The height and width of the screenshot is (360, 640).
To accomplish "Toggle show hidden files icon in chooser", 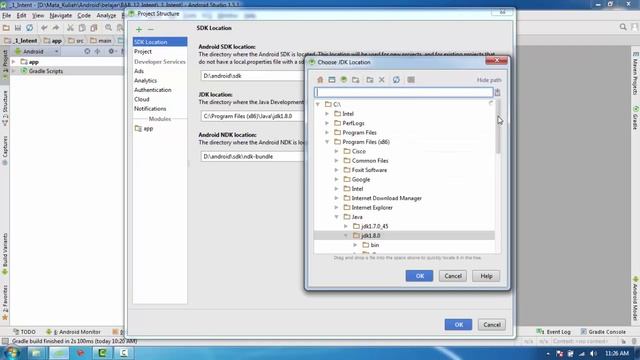I will tap(411, 80).
